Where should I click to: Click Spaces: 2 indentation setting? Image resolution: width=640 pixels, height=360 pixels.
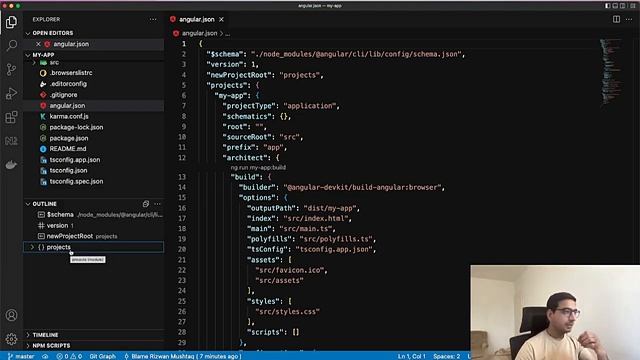(x=447, y=356)
